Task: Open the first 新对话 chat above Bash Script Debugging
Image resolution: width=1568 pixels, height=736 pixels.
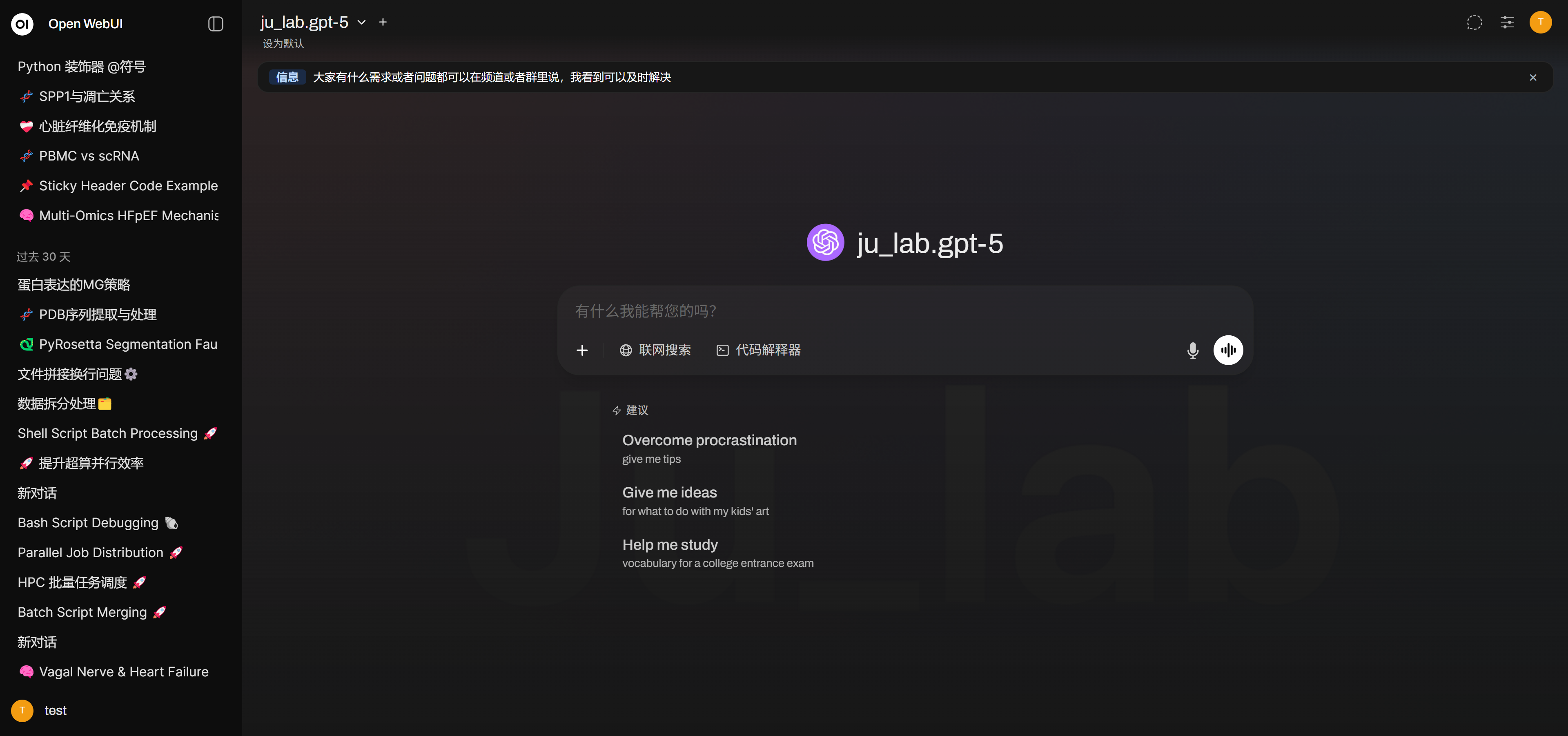Action: [x=119, y=493]
